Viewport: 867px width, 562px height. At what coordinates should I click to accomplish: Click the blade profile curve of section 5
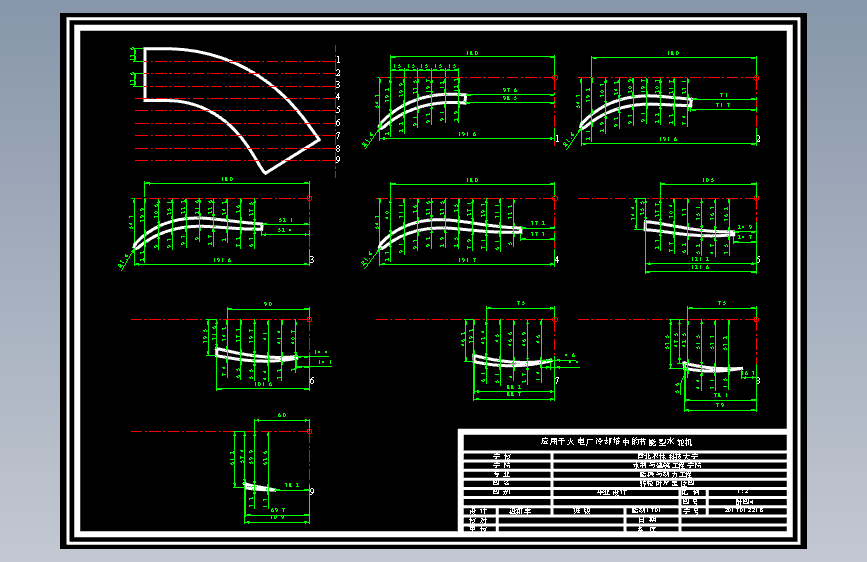click(690, 230)
